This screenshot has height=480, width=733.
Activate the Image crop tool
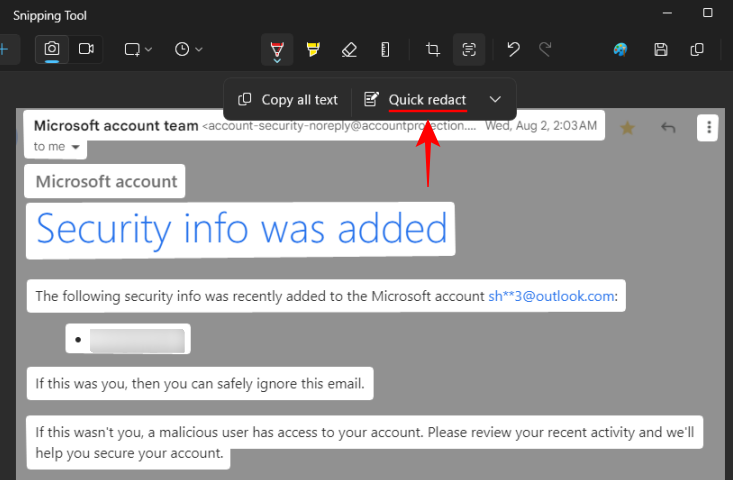433,49
